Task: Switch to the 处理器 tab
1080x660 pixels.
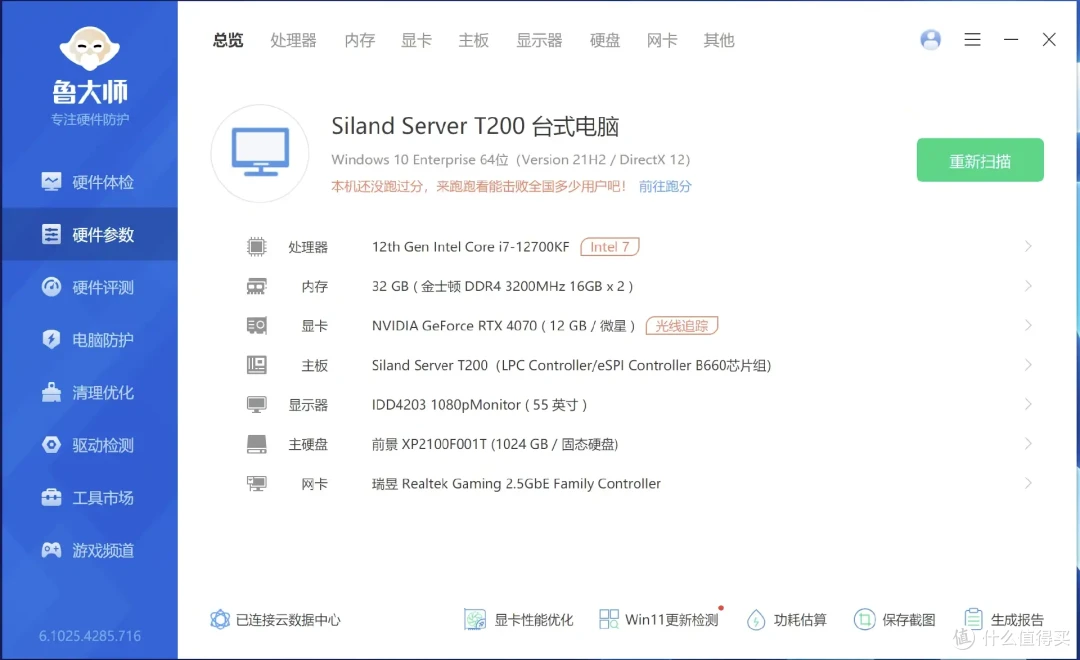Action: click(x=293, y=40)
